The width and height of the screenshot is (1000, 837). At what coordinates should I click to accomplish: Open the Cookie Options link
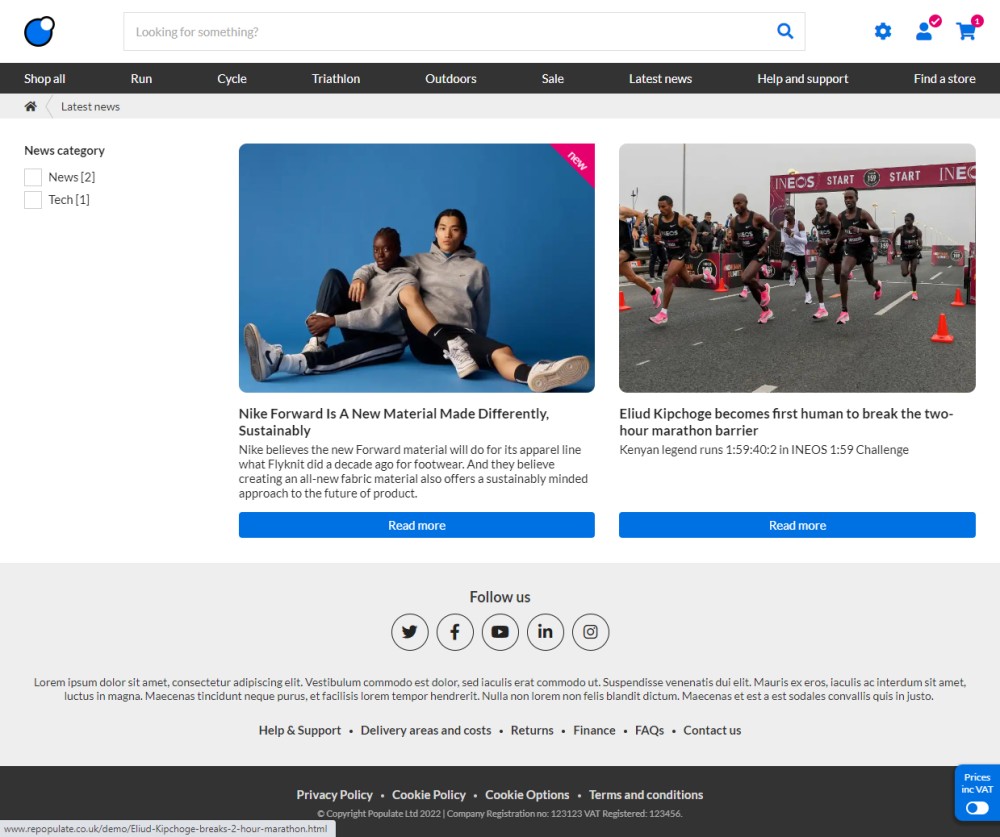click(x=527, y=794)
